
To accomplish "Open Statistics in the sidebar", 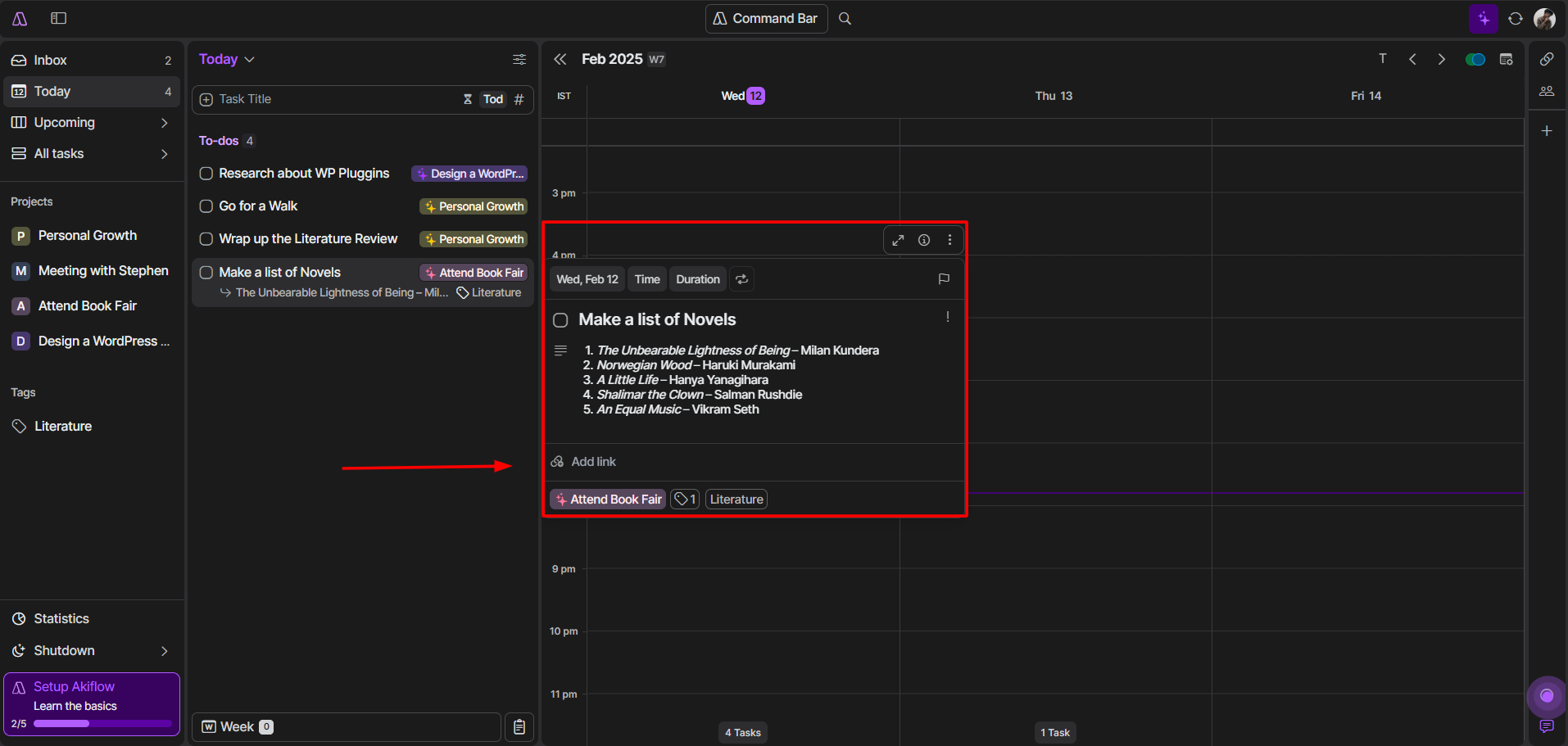I will tap(92, 619).
